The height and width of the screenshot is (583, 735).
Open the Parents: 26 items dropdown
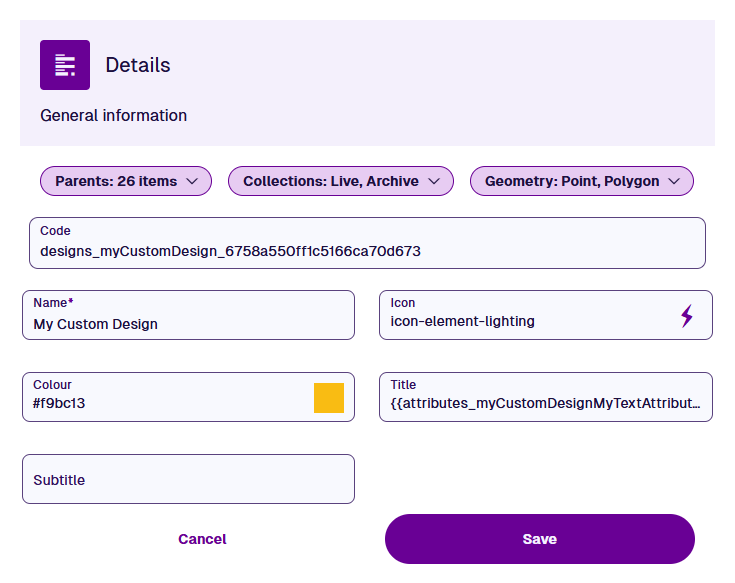[x=116, y=181]
